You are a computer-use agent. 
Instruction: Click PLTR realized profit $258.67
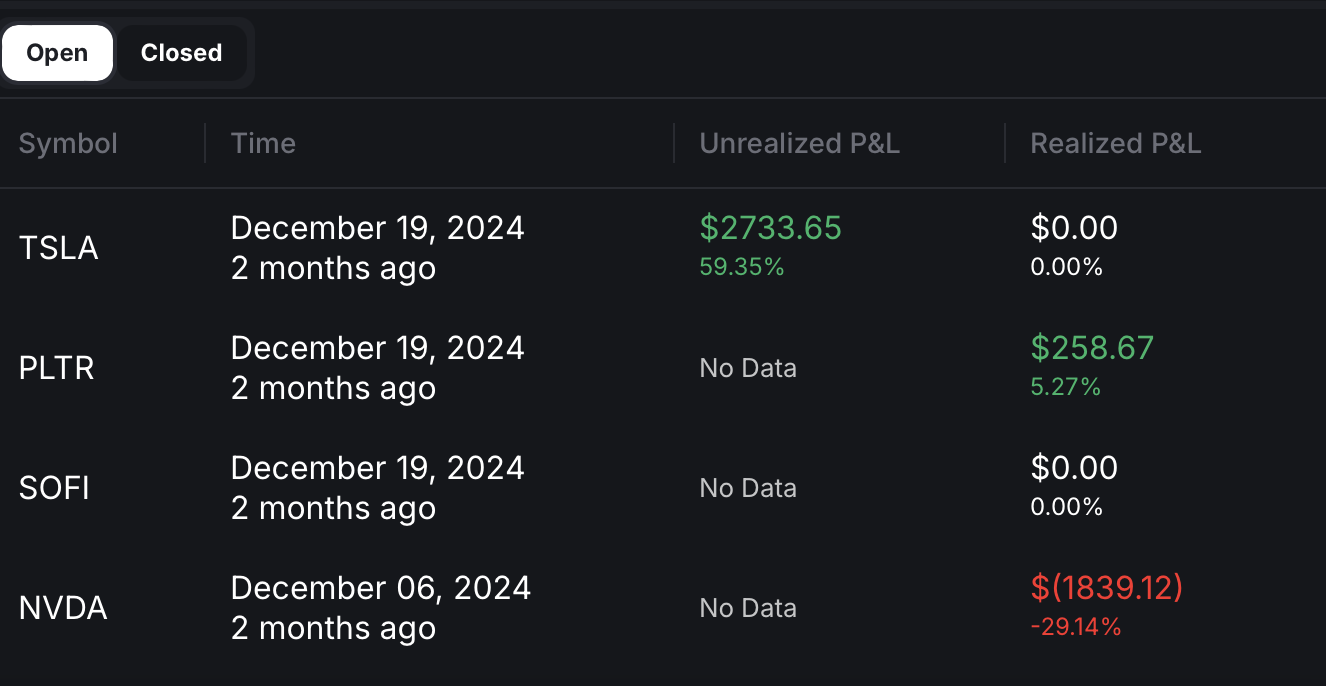pyautogui.click(x=1092, y=348)
